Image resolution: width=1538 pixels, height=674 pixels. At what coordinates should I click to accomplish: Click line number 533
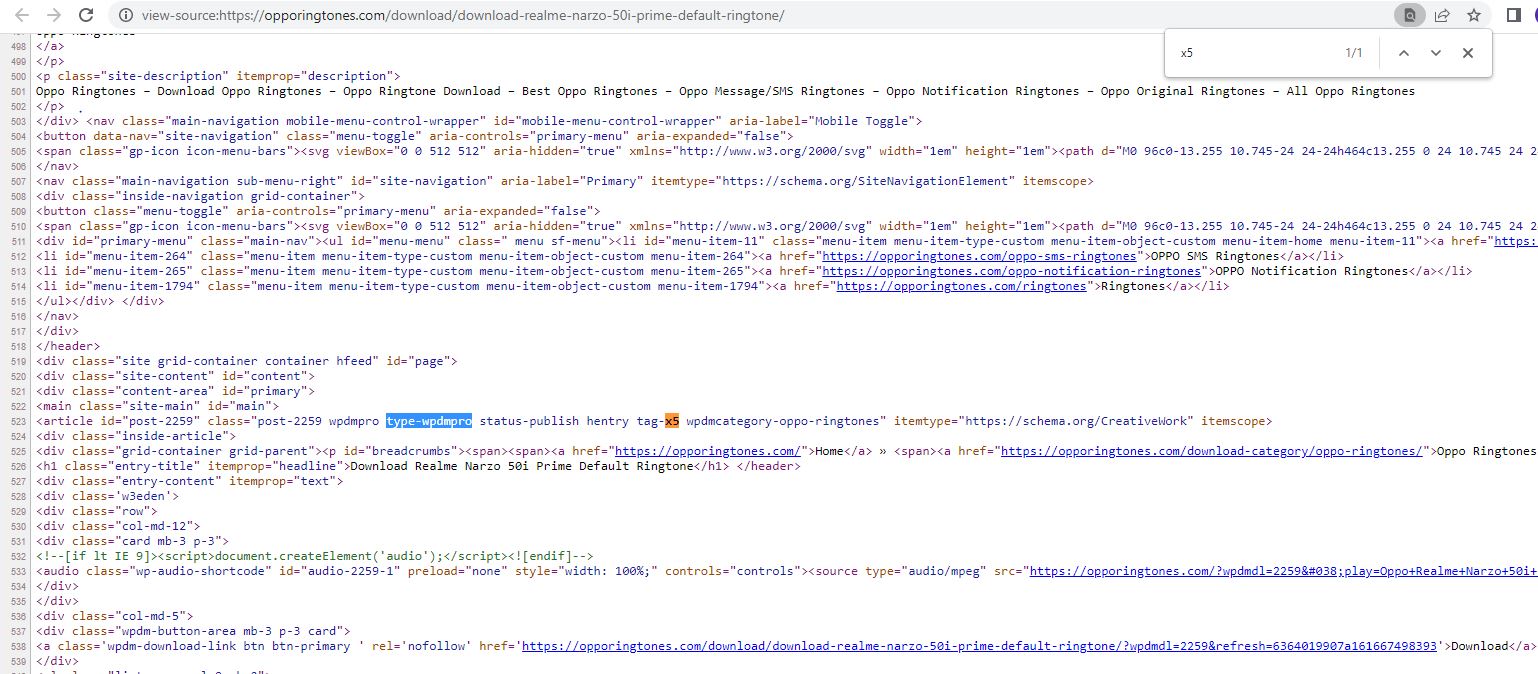point(19,571)
